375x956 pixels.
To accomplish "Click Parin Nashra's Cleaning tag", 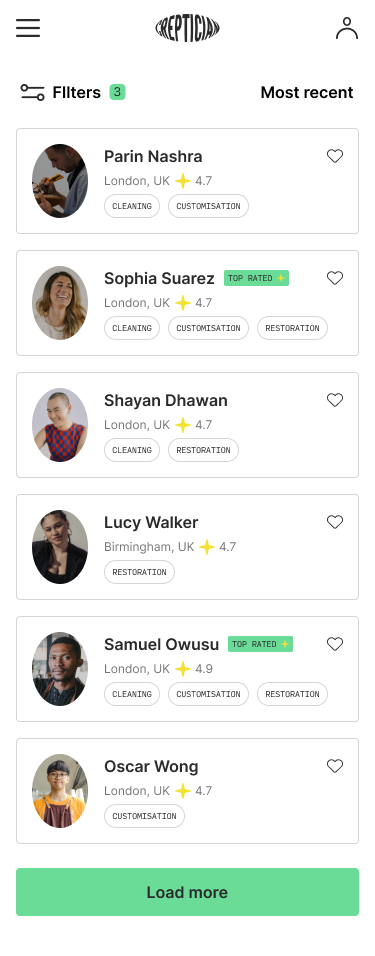I will [x=132, y=206].
